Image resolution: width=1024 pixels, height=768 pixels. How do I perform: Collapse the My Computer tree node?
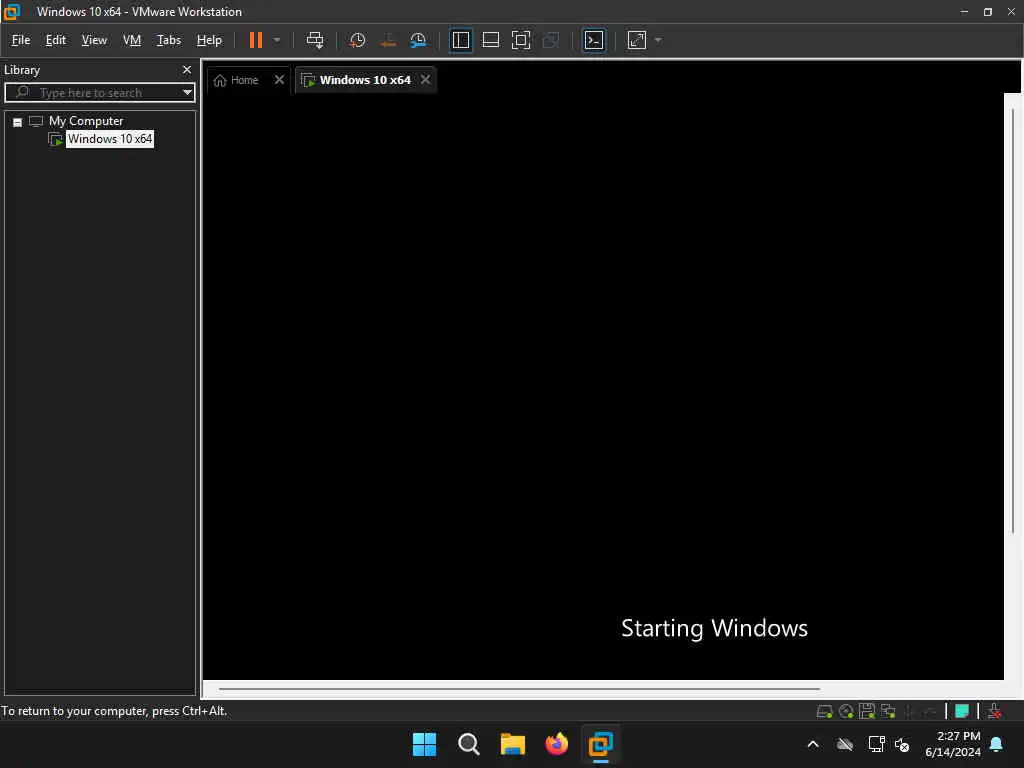pyautogui.click(x=18, y=122)
